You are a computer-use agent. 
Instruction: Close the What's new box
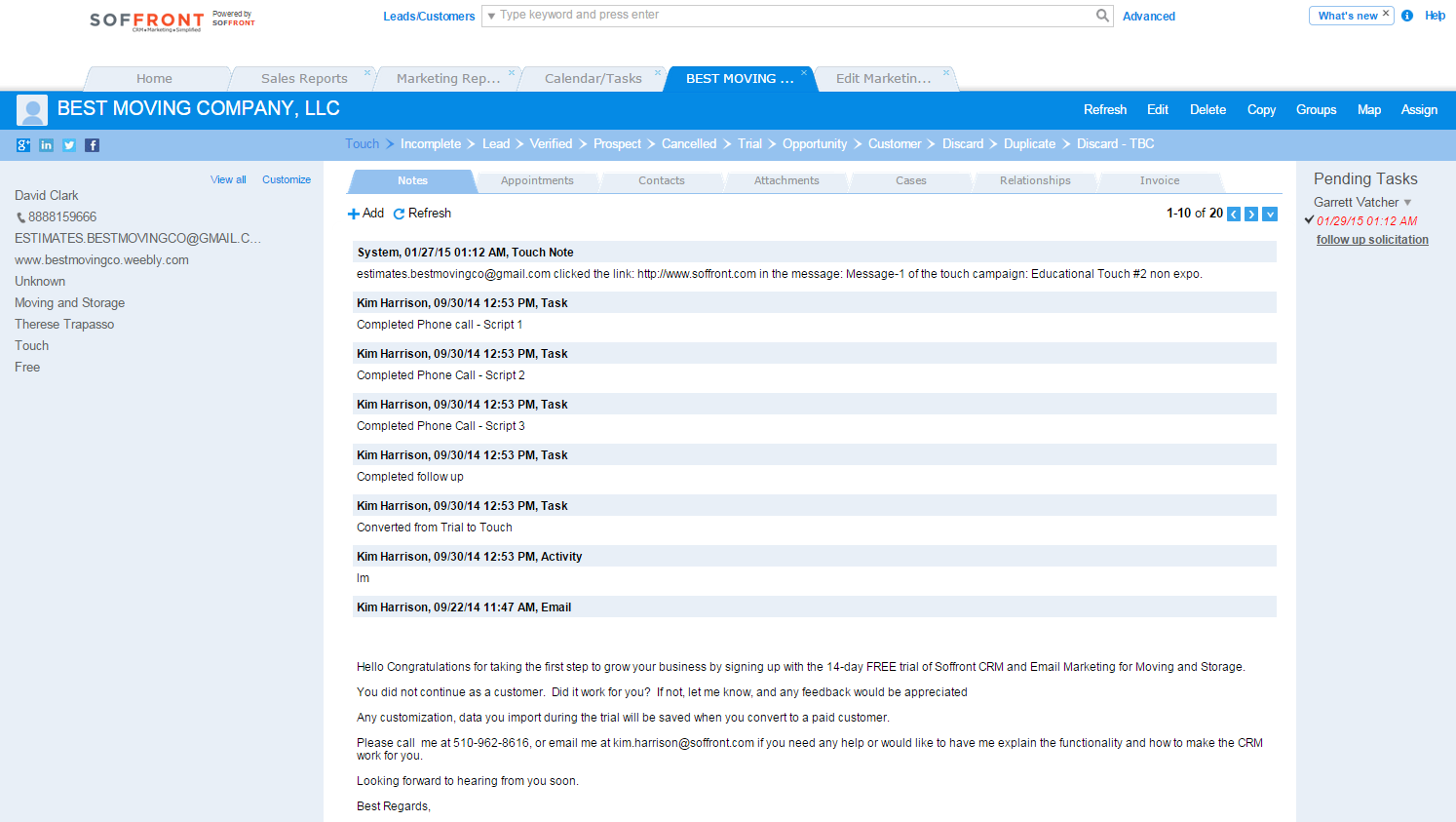1386,14
